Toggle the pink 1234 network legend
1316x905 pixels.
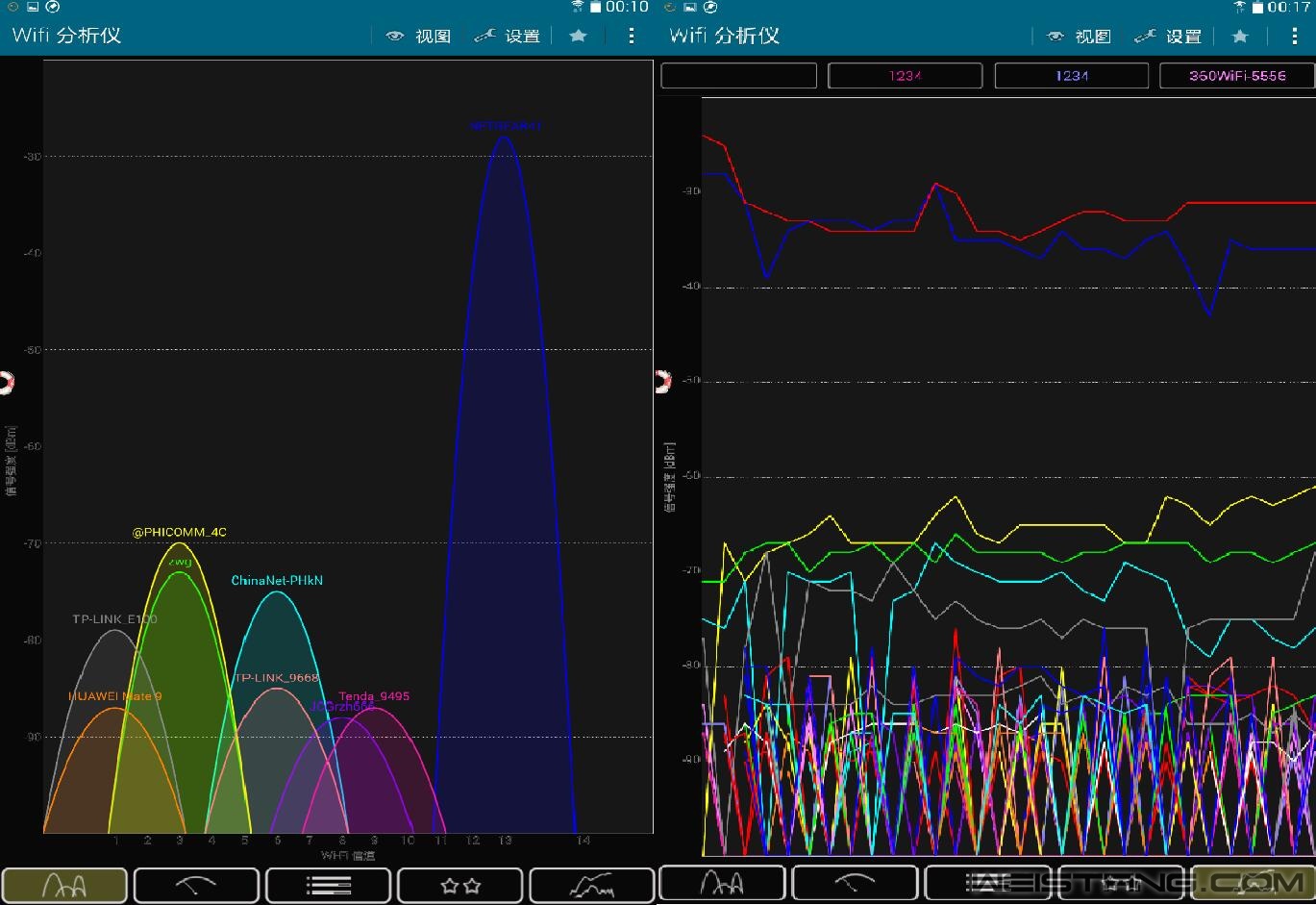(x=905, y=76)
